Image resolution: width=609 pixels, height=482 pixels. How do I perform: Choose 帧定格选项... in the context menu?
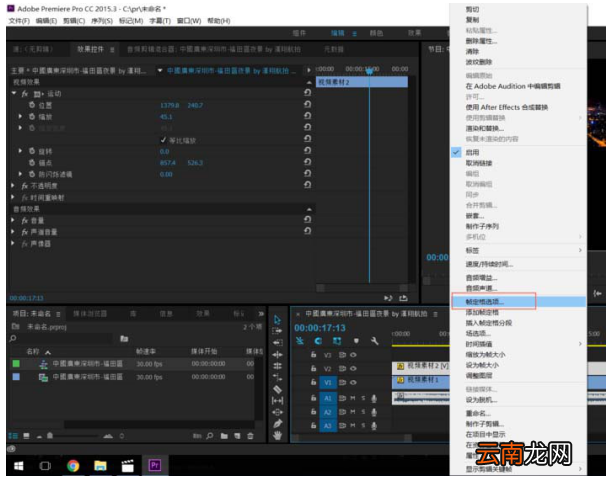click(519, 301)
